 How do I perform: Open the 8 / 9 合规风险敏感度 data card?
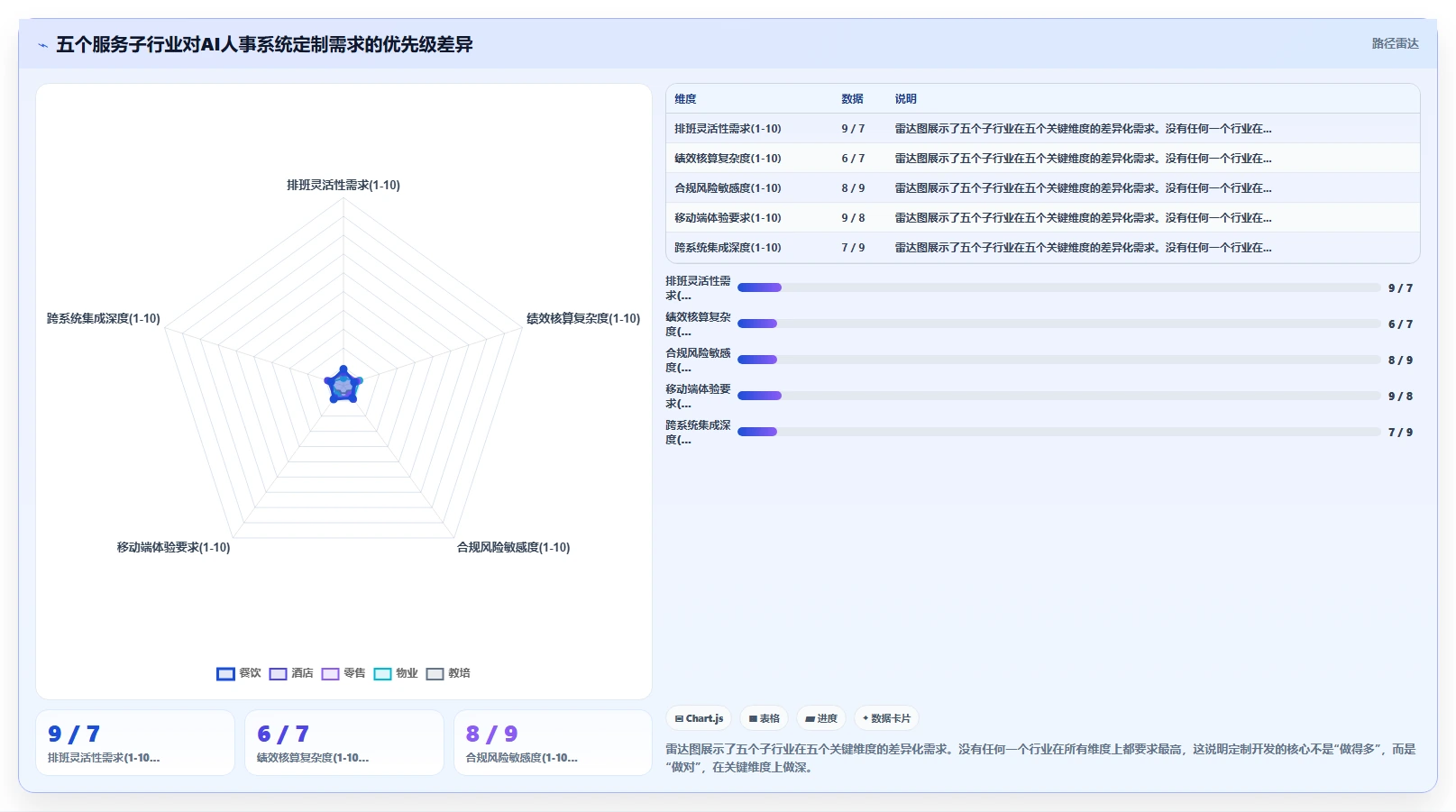(x=553, y=743)
